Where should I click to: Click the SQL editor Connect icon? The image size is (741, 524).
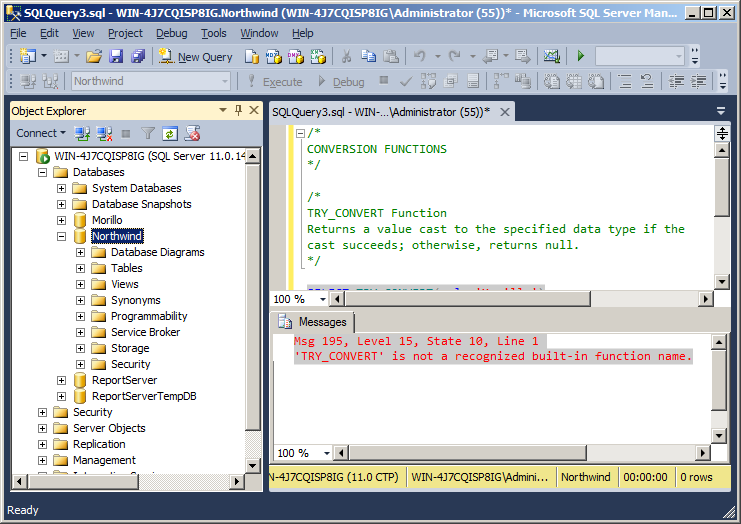(28, 81)
